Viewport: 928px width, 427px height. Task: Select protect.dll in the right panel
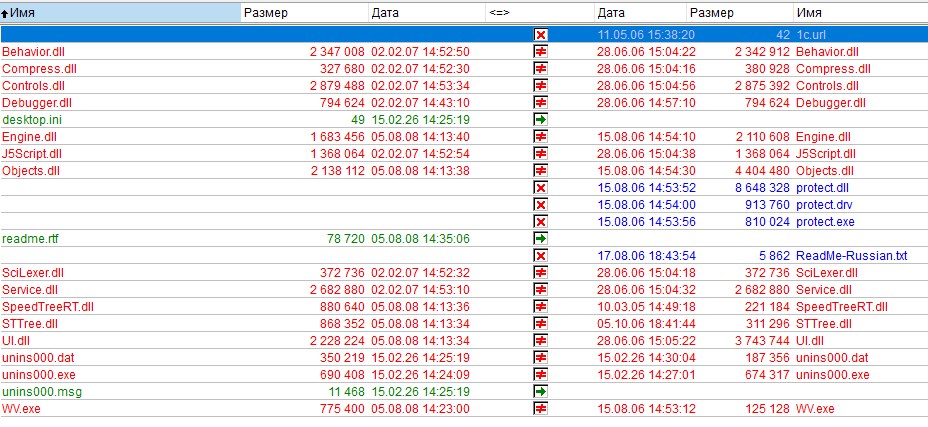click(823, 188)
